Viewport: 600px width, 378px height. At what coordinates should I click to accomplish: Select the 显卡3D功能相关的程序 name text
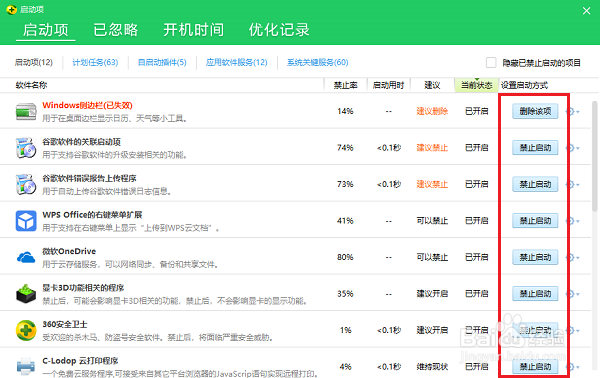[x=83, y=288]
